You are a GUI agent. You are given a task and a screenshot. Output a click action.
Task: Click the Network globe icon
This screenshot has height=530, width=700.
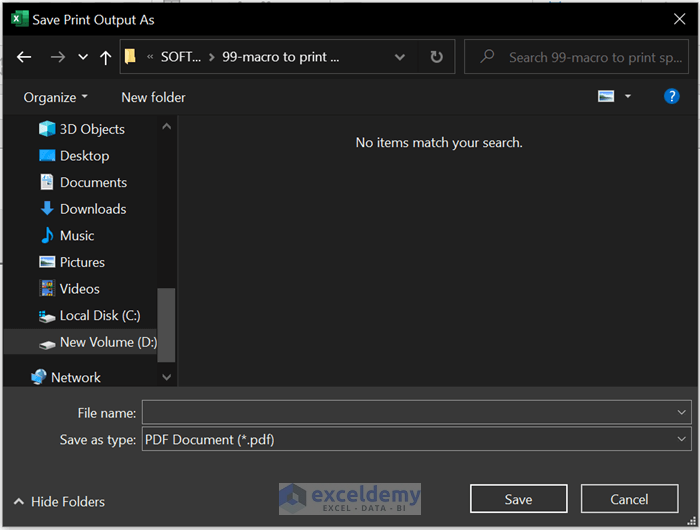(x=39, y=377)
